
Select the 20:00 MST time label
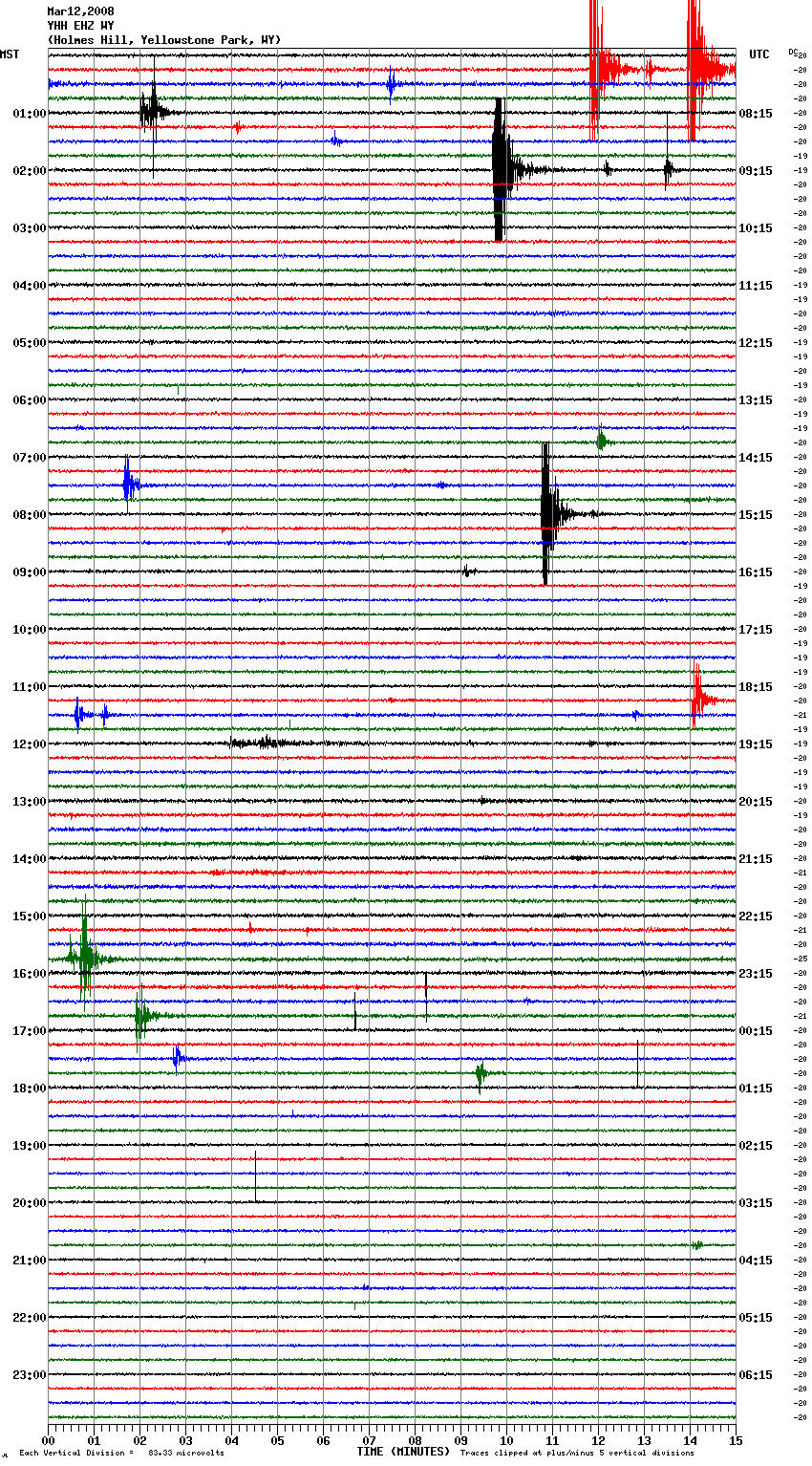click(30, 1203)
